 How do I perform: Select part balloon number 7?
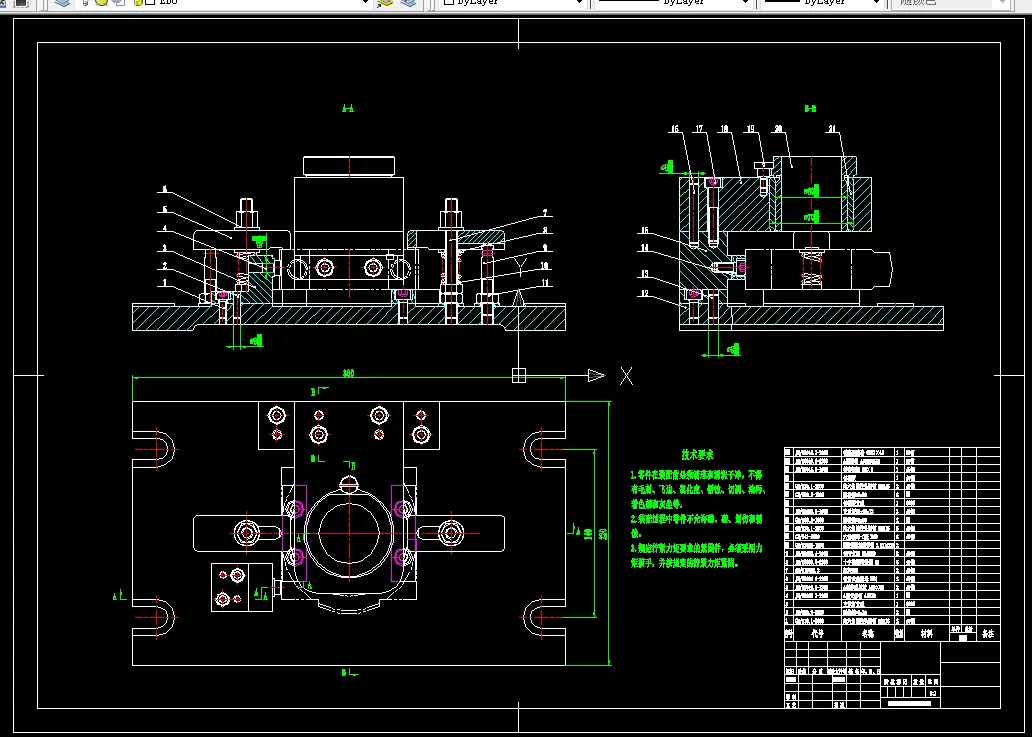click(x=545, y=213)
